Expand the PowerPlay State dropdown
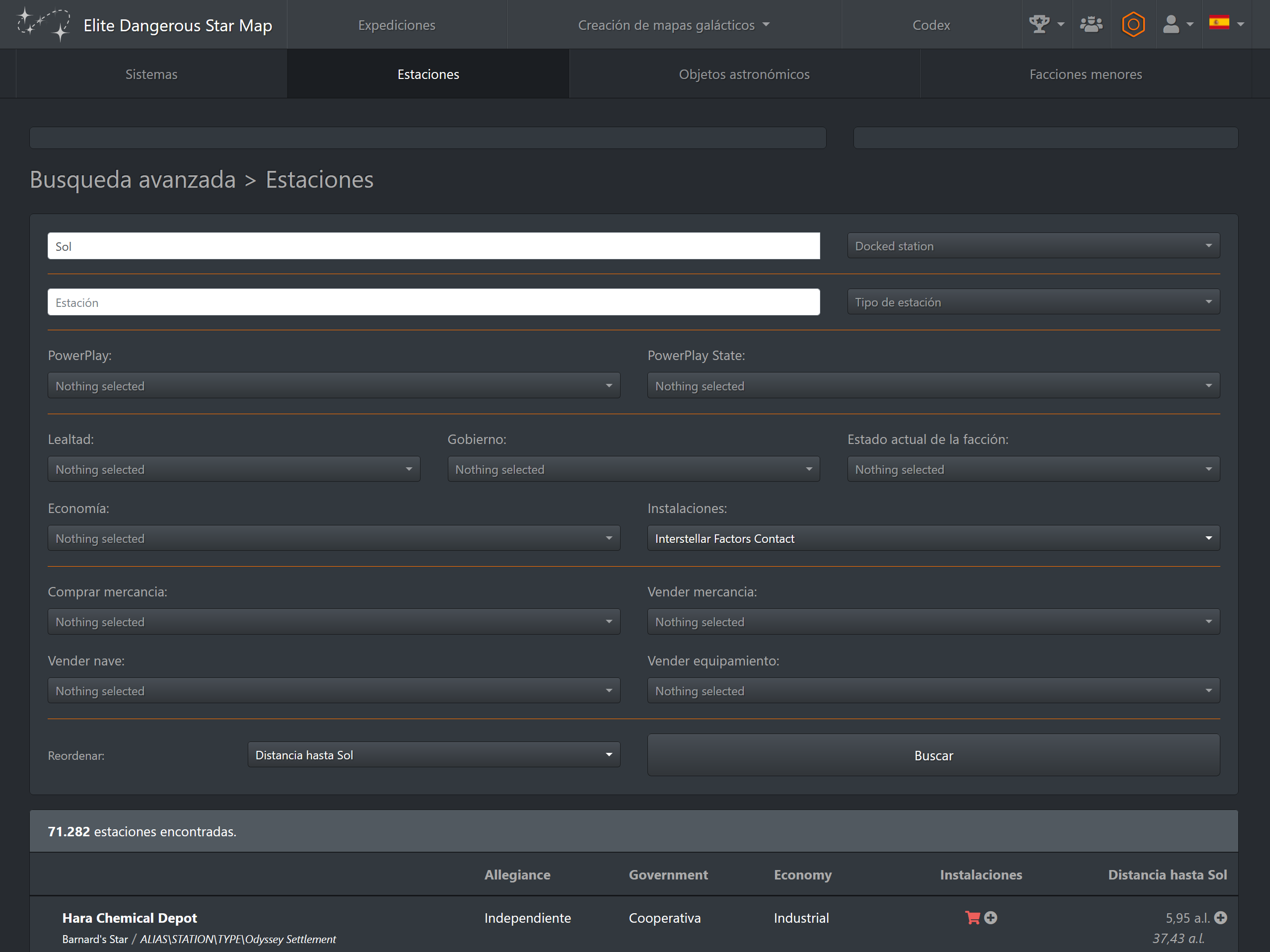This screenshot has width=1270, height=952. [x=933, y=385]
